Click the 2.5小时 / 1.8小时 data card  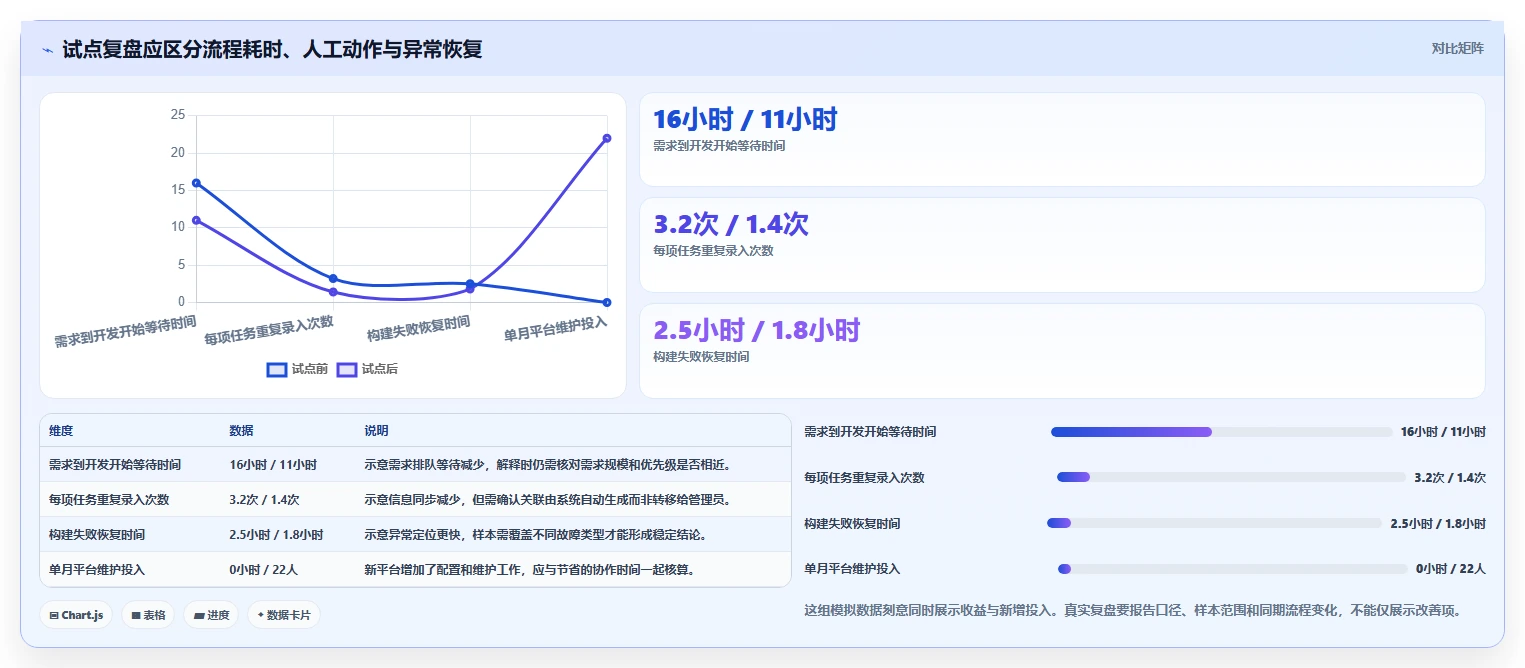point(1062,351)
